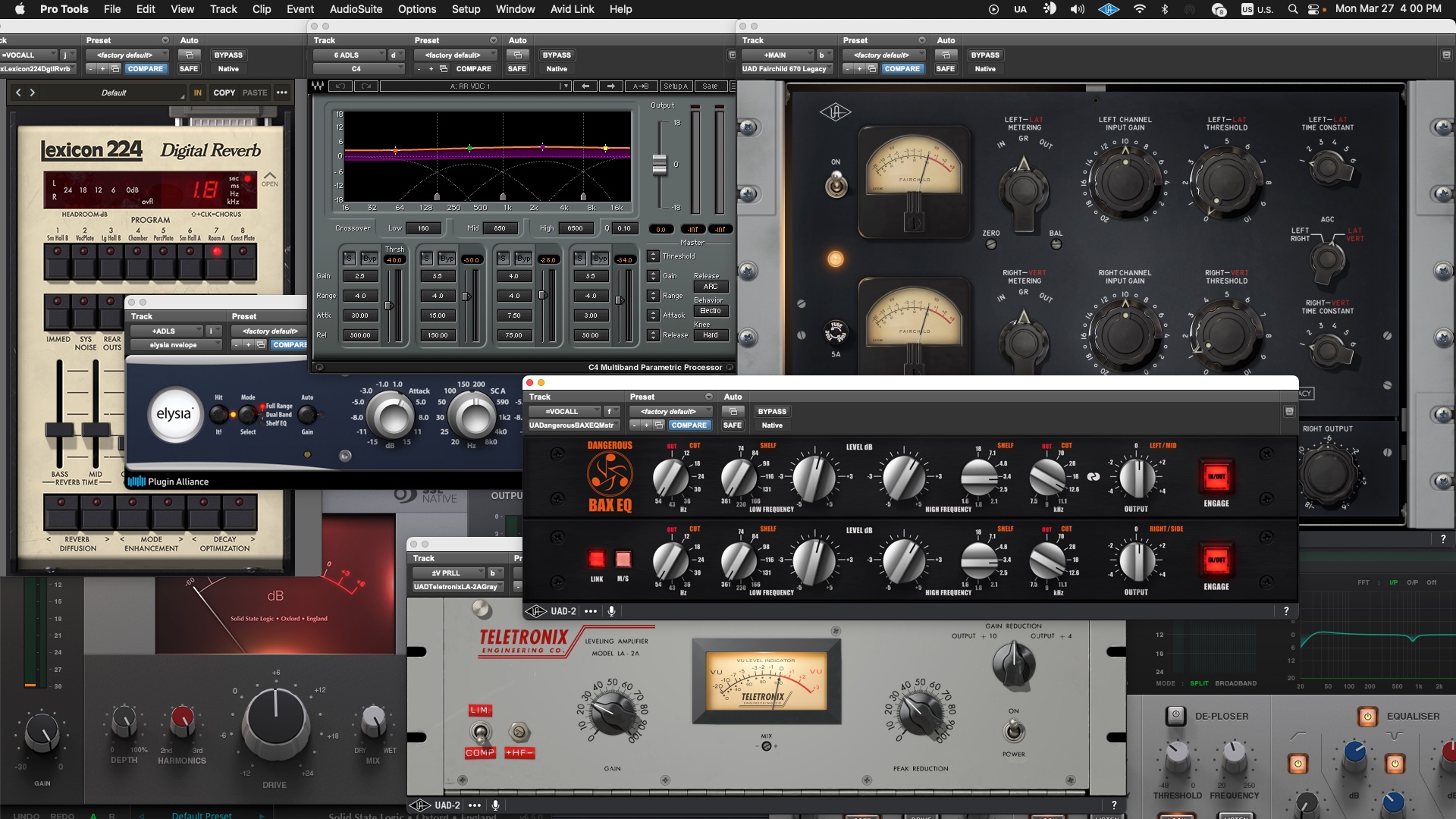The height and width of the screenshot is (819, 1456).
Task: Open A: RR VOC 1 preset dropdown
Action: [x=475, y=86]
